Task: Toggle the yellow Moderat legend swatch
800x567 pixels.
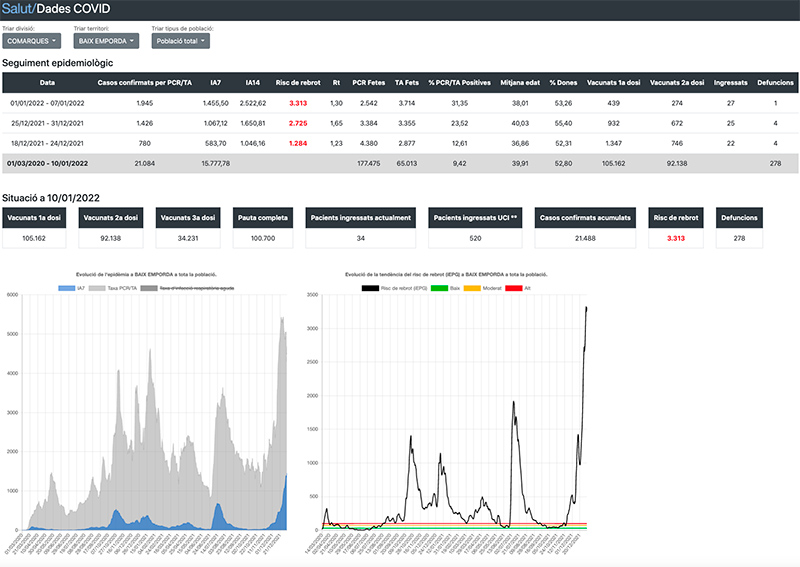Action: (x=472, y=288)
